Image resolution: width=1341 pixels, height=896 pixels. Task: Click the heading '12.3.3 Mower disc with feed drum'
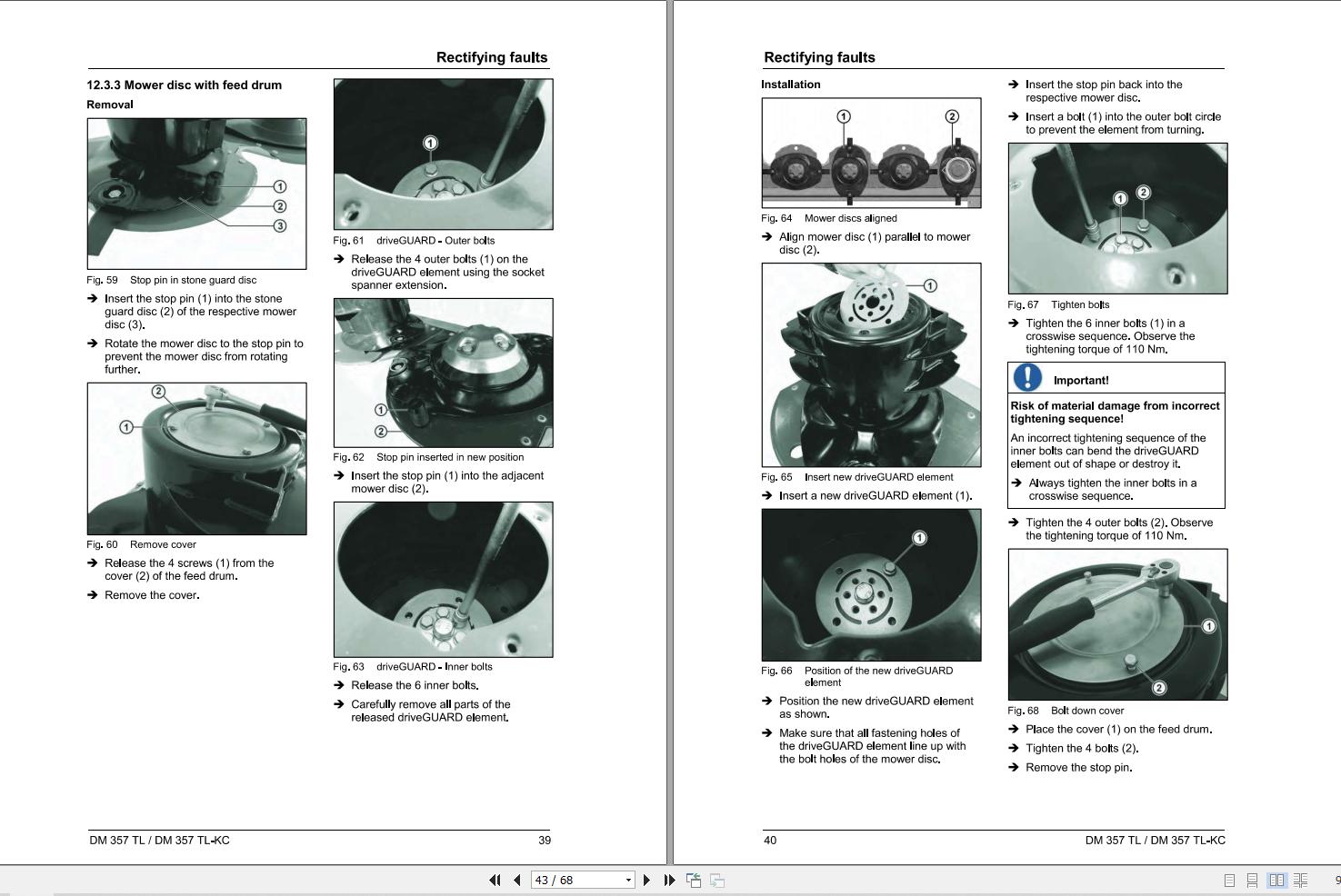(x=185, y=85)
